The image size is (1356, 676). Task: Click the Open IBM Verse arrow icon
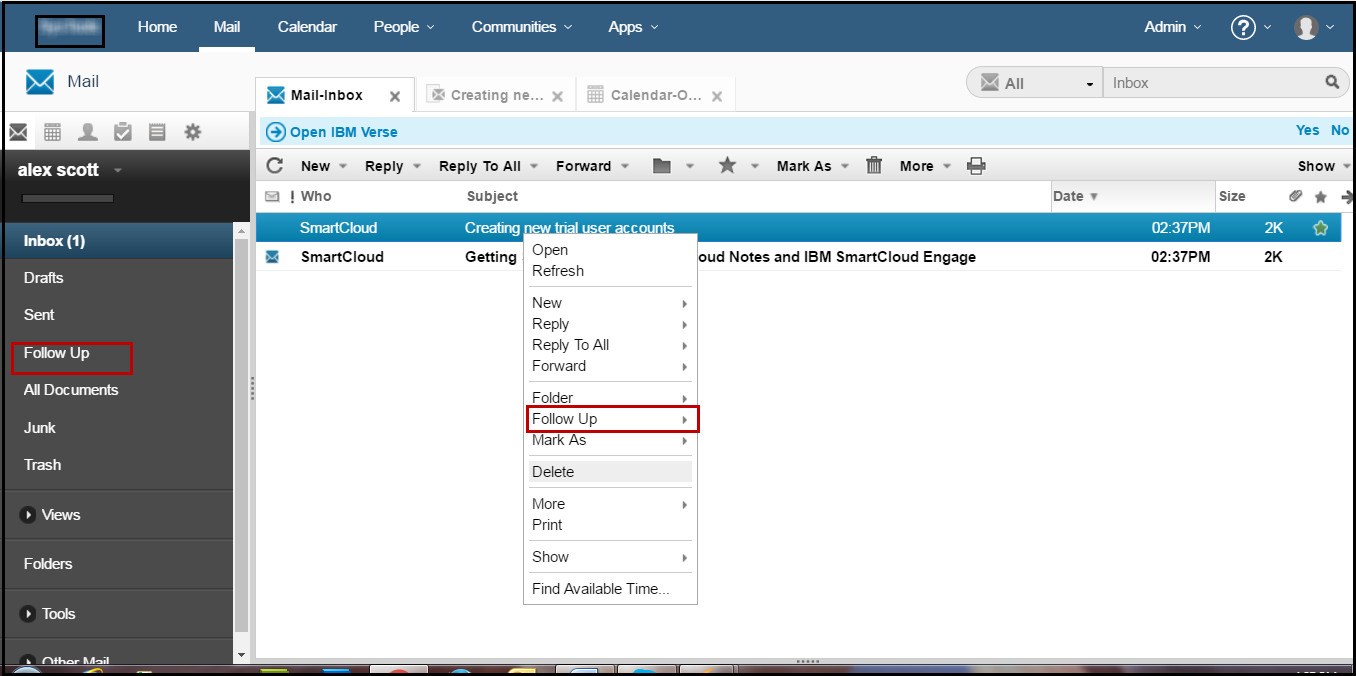(276, 132)
